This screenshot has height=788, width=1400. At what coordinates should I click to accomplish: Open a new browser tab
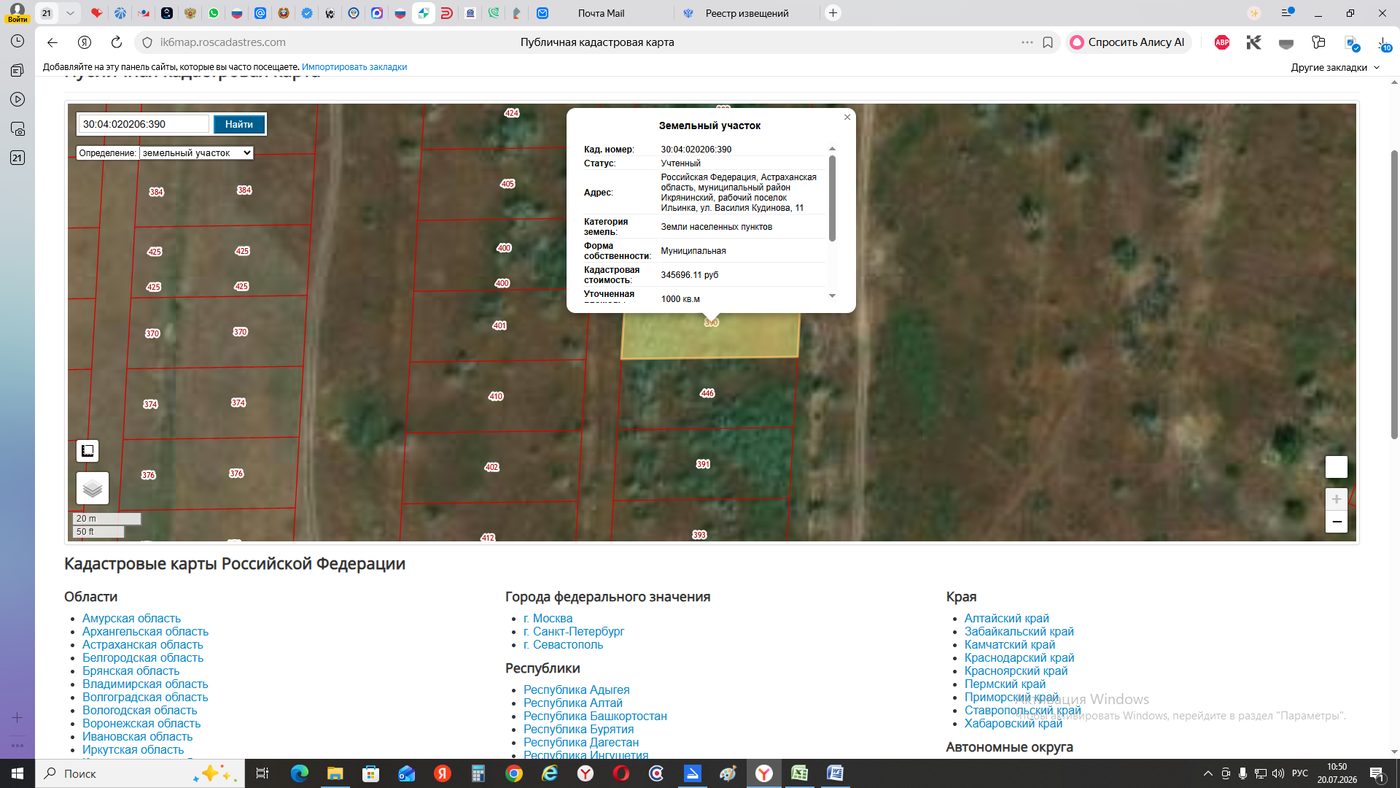tap(833, 13)
